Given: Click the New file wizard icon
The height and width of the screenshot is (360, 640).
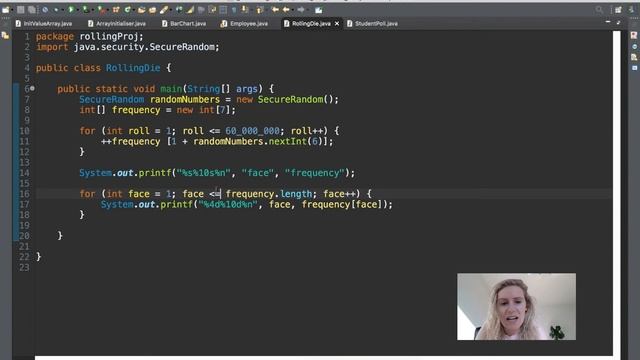Looking at the screenshot, I should click(x=5, y=10).
